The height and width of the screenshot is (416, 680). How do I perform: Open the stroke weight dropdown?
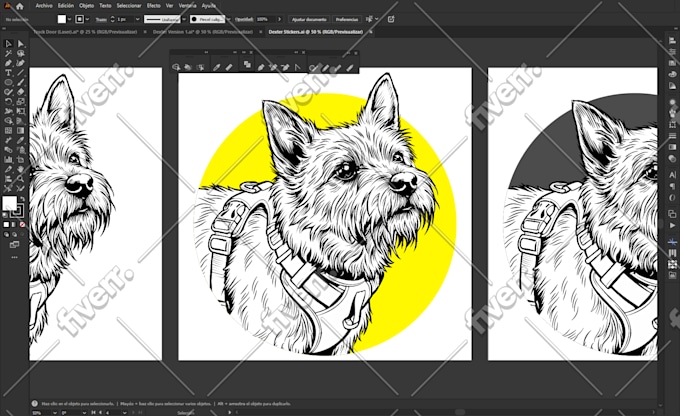pyautogui.click(x=137, y=19)
